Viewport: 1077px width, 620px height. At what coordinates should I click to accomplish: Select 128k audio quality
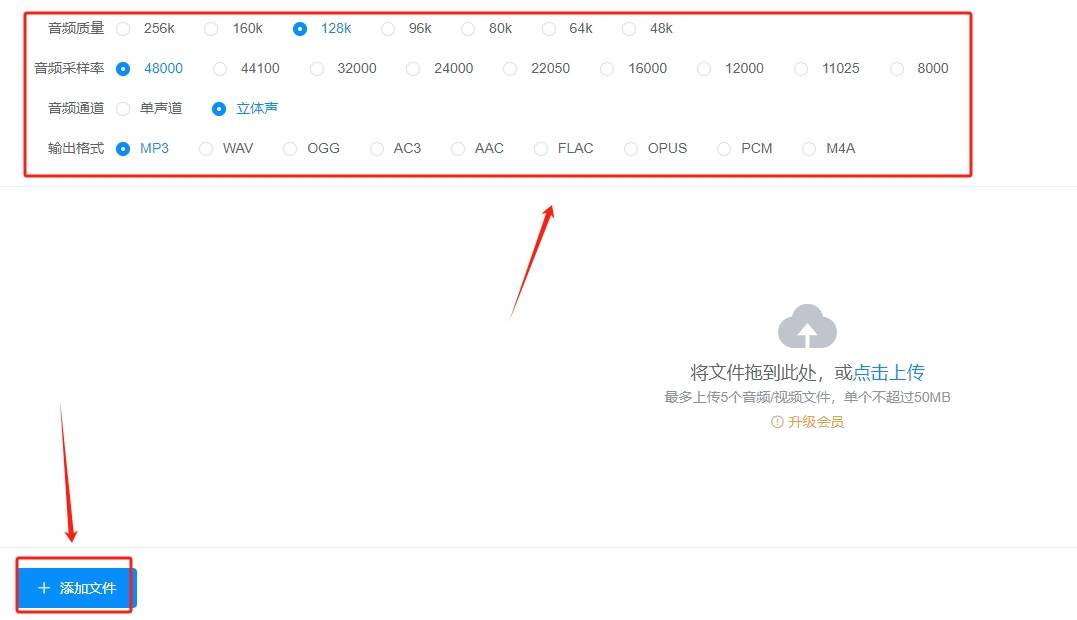[x=299, y=29]
